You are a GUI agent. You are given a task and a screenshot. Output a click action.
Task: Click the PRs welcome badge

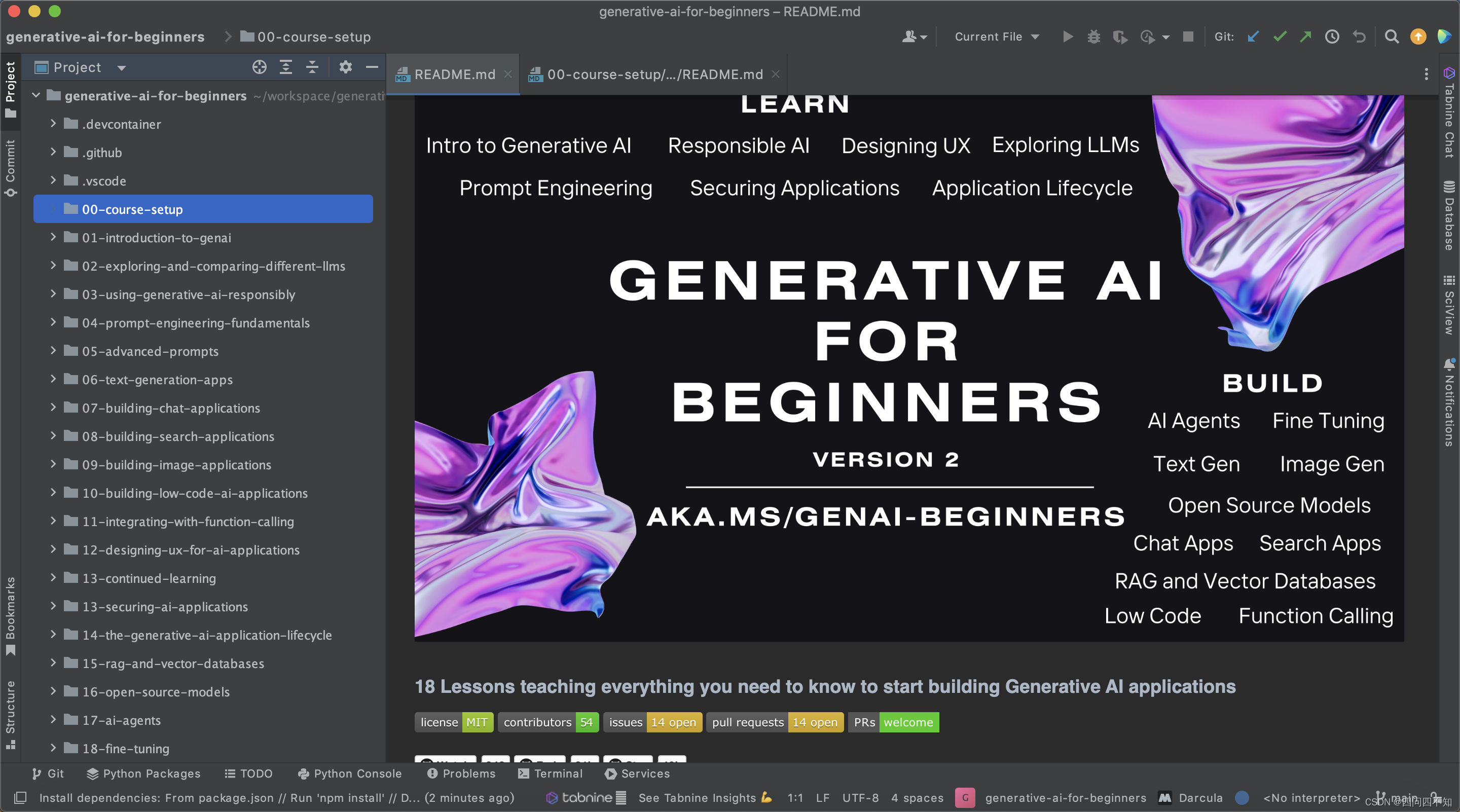(x=893, y=722)
